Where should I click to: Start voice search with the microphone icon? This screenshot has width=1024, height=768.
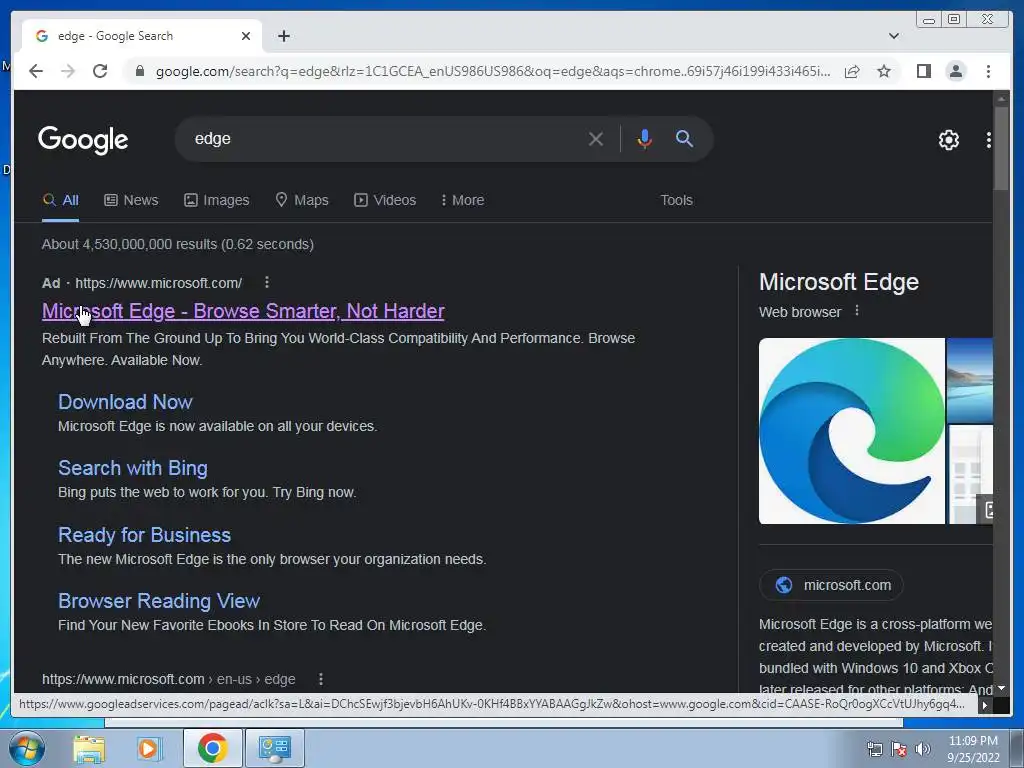tap(644, 139)
